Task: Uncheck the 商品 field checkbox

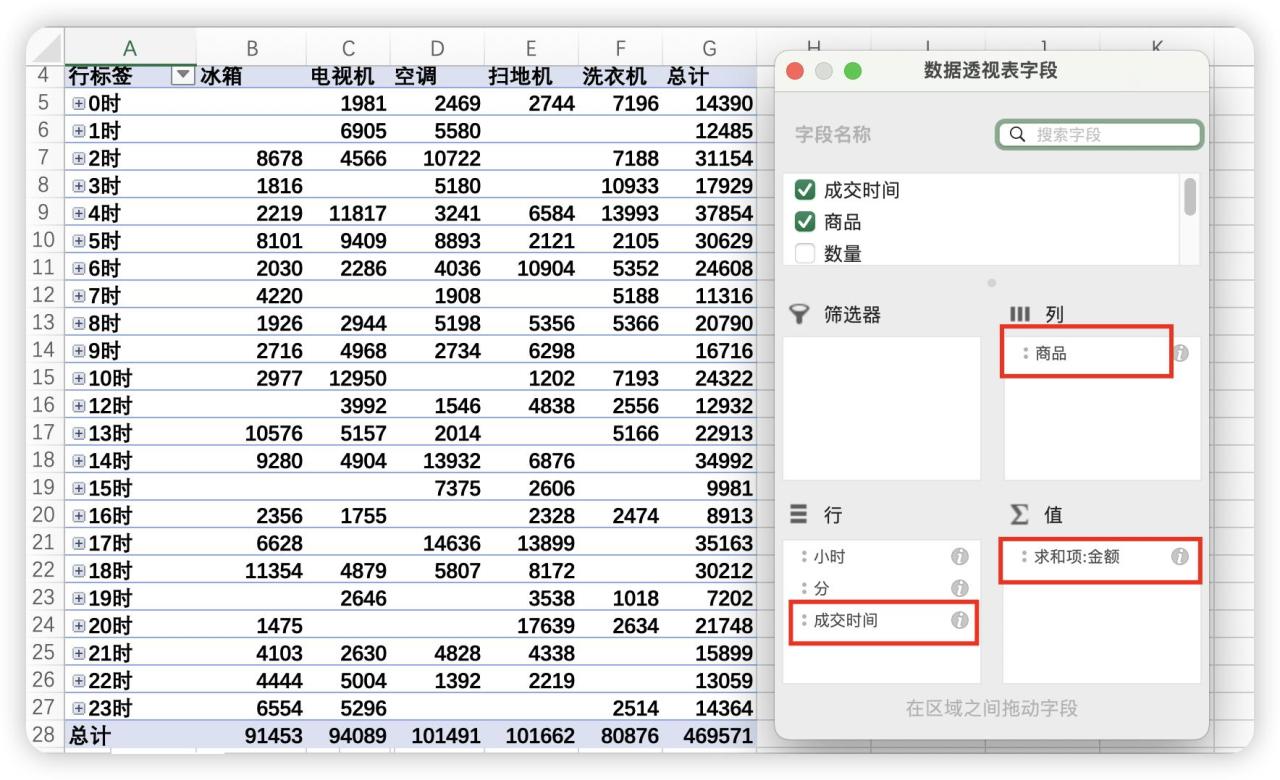Action: tap(804, 222)
